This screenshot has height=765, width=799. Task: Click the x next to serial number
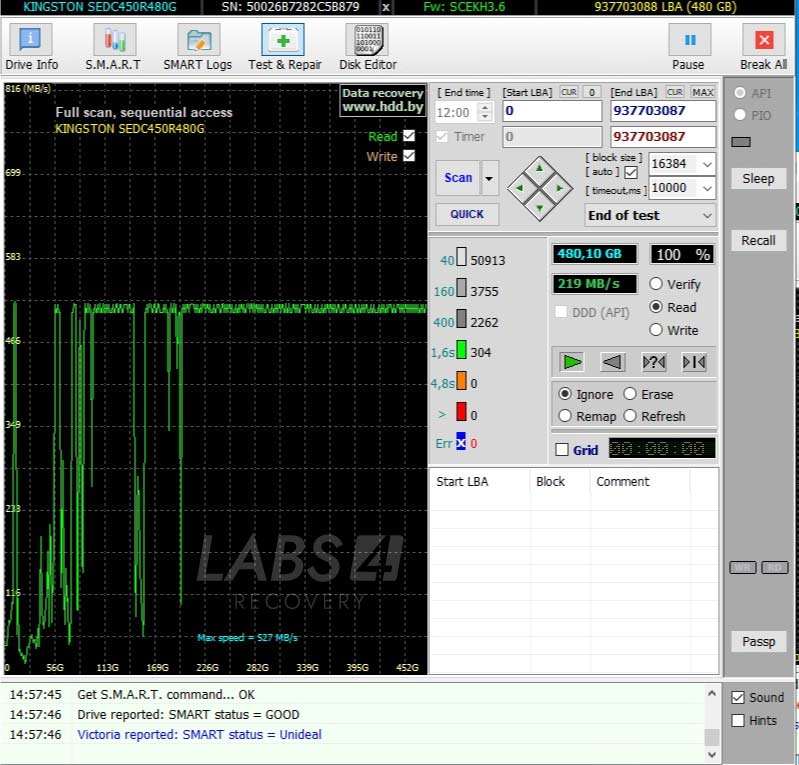coord(386,7)
